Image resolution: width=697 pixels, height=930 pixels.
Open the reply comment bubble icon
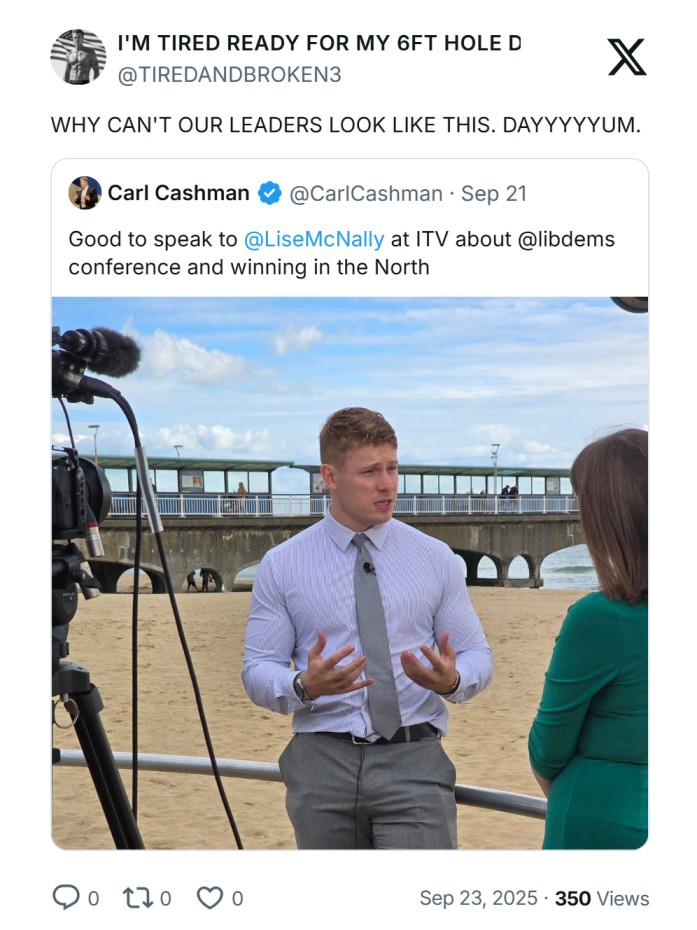pyautogui.click(x=65, y=897)
